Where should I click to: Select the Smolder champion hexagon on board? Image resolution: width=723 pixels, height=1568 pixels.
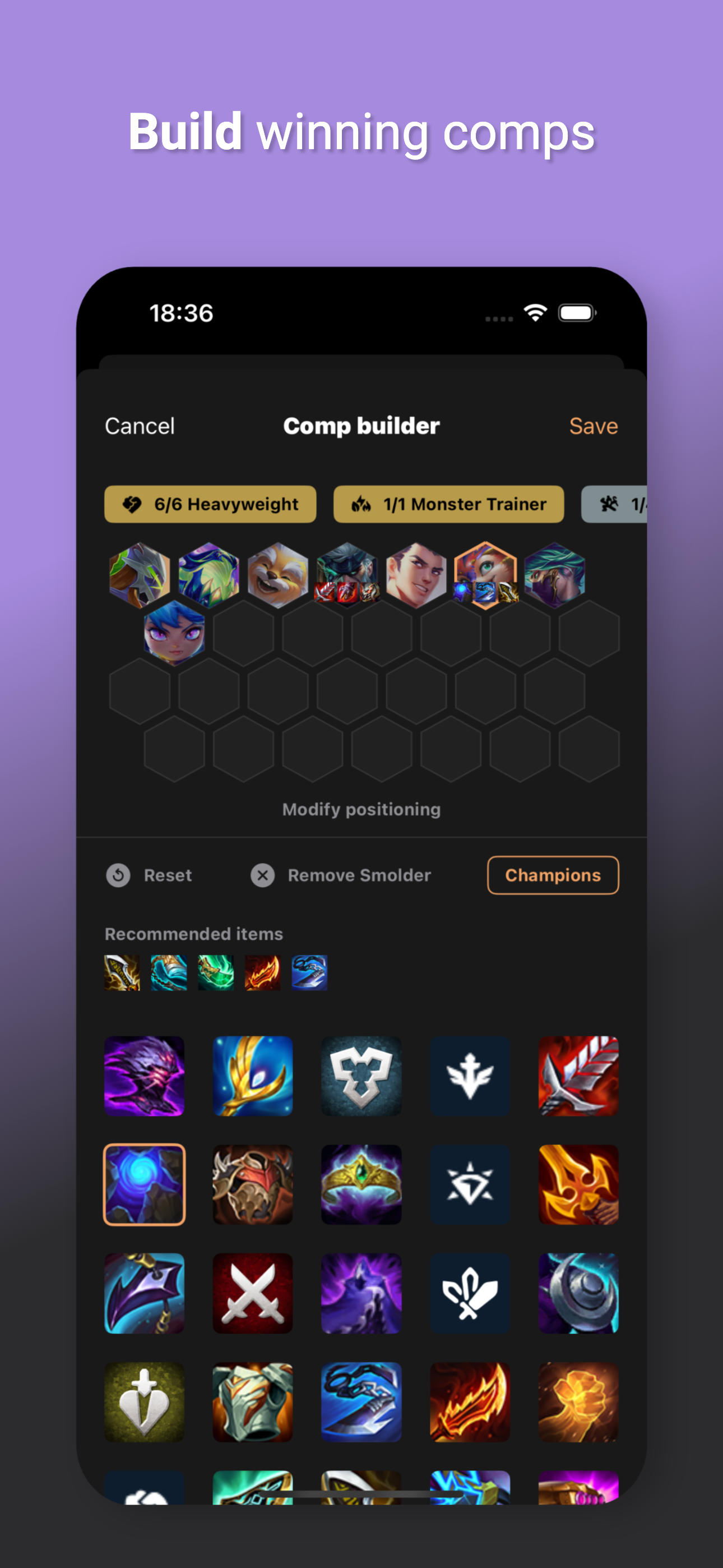coord(486,575)
